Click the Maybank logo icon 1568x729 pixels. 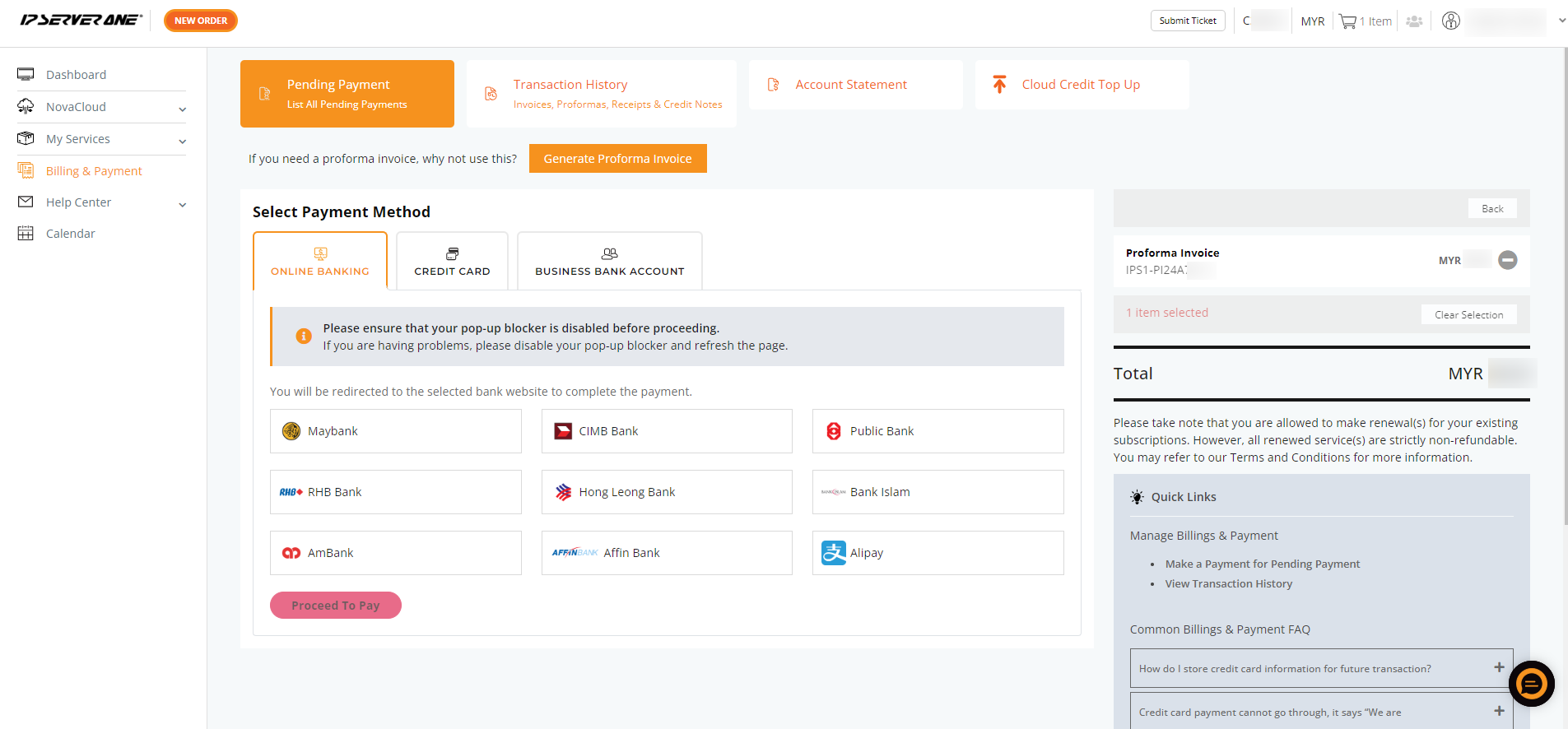point(291,431)
